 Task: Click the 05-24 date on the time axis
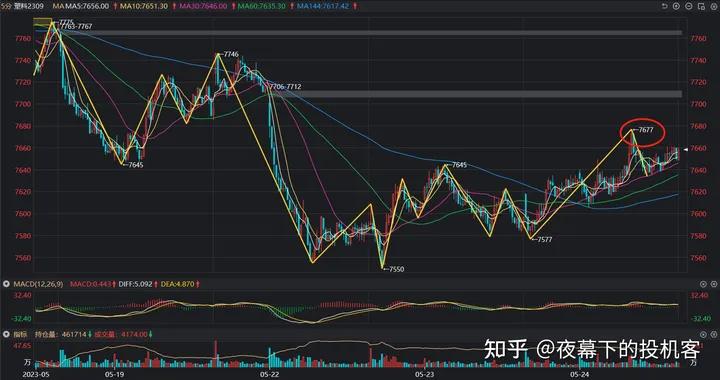coord(579,374)
